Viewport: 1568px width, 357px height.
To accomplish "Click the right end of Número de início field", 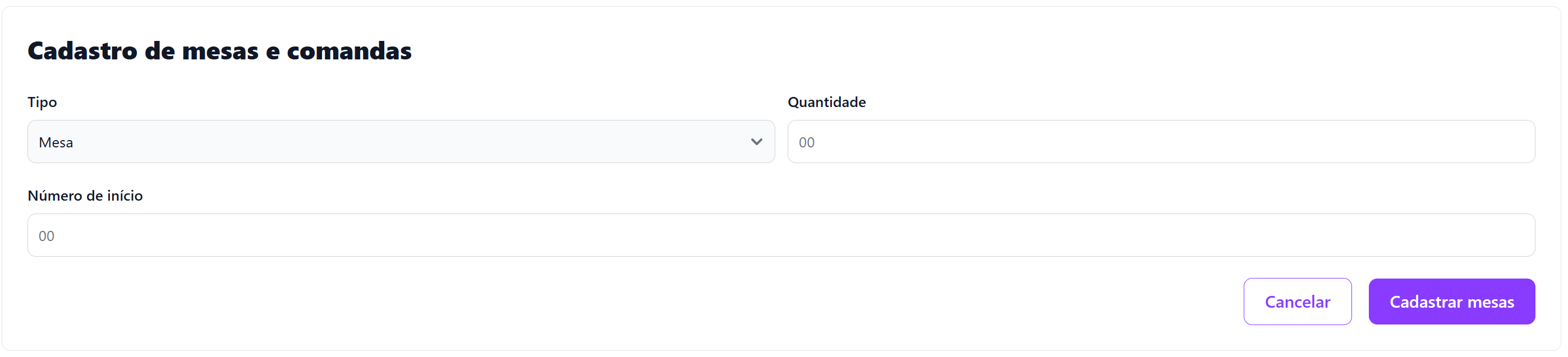I will coord(1510,235).
